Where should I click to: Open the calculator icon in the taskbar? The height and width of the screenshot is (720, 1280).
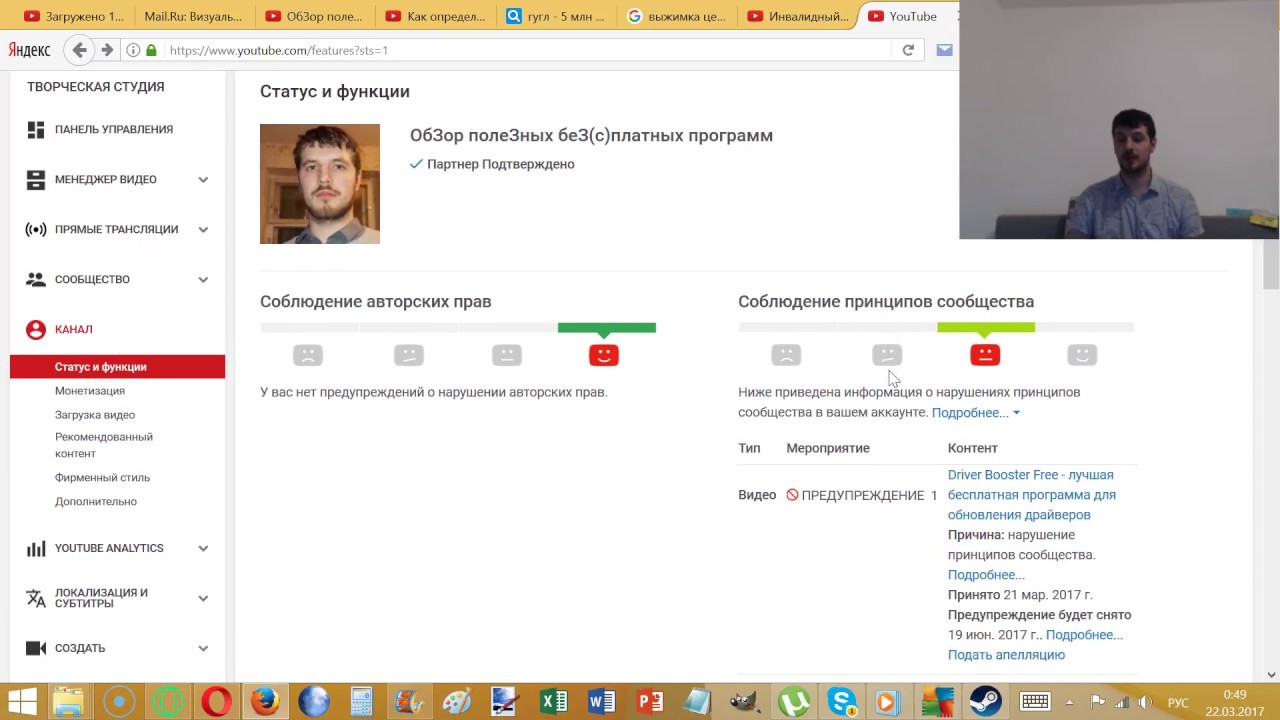coord(361,701)
